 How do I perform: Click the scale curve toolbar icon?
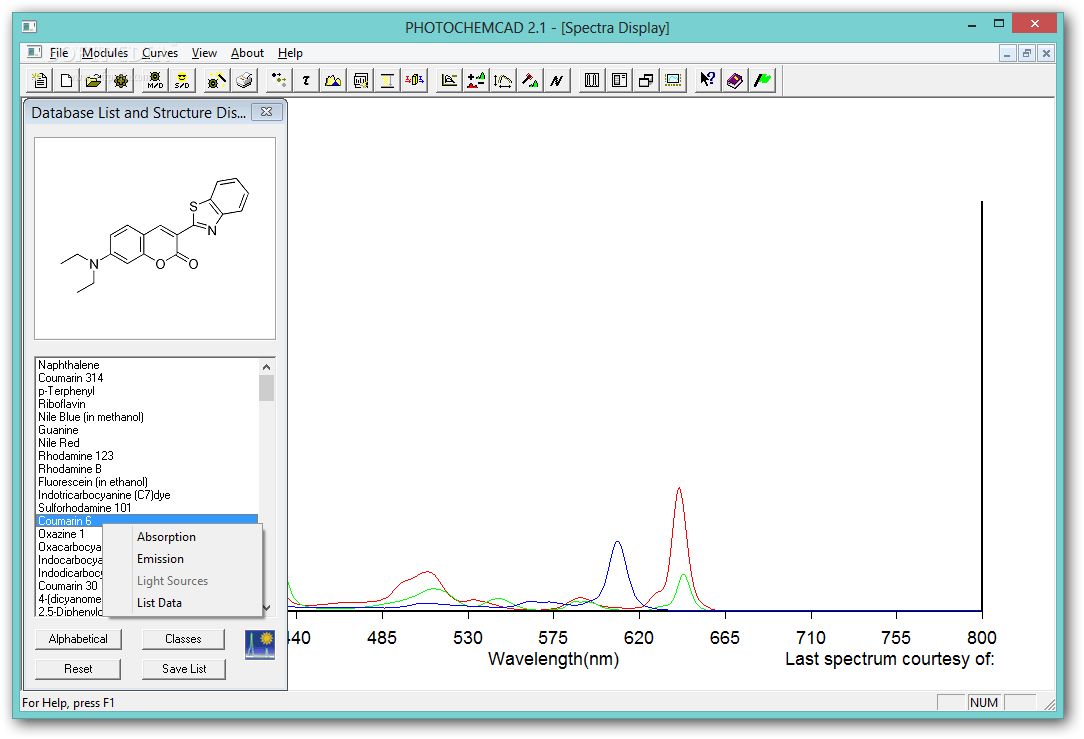click(x=503, y=80)
